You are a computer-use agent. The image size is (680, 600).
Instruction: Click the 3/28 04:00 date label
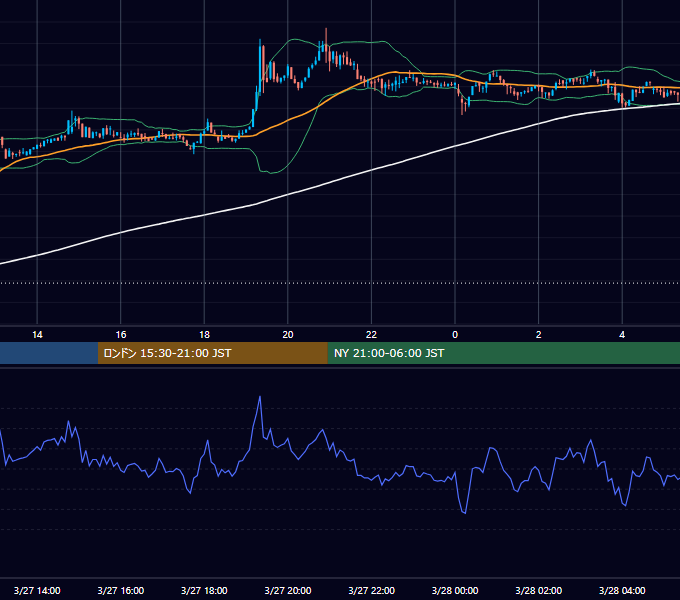coord(622,590)
